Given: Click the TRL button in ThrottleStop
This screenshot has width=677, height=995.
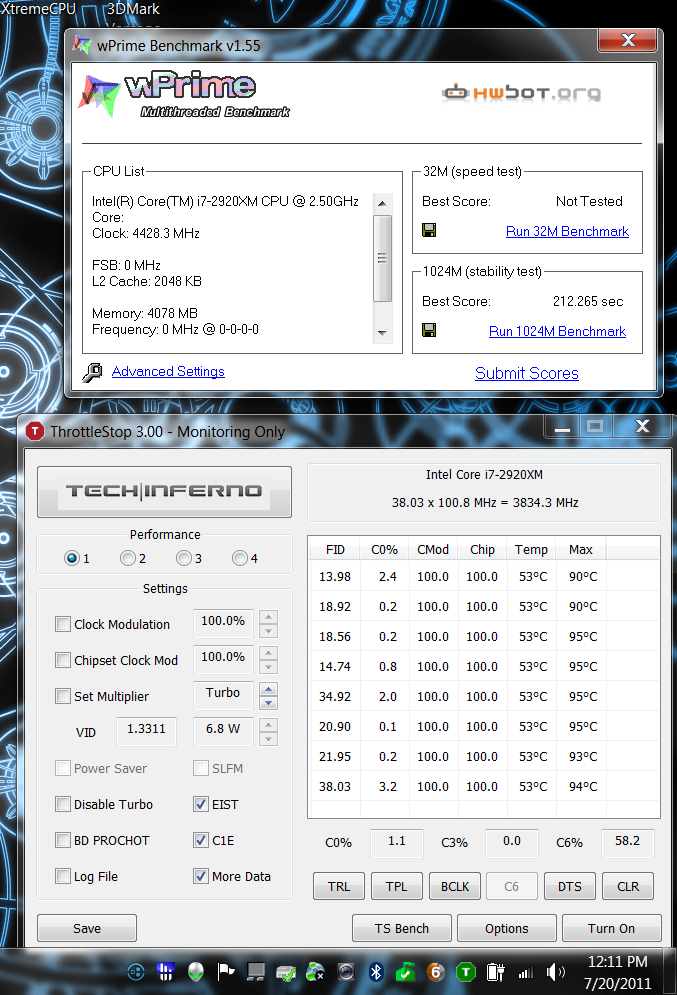Looking at the screenshot, I should pos(339,886).
